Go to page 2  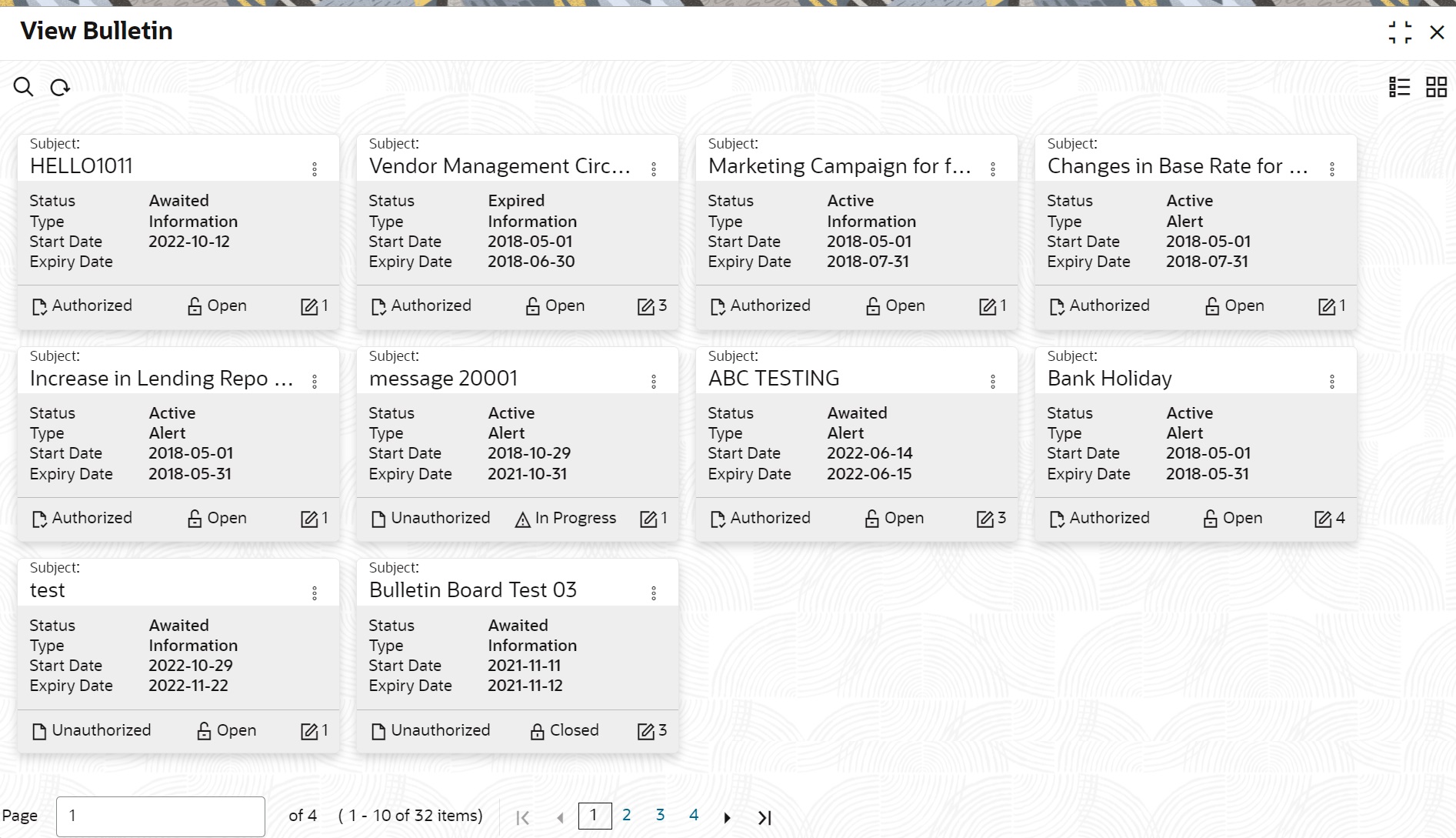(x=627, y=815)
